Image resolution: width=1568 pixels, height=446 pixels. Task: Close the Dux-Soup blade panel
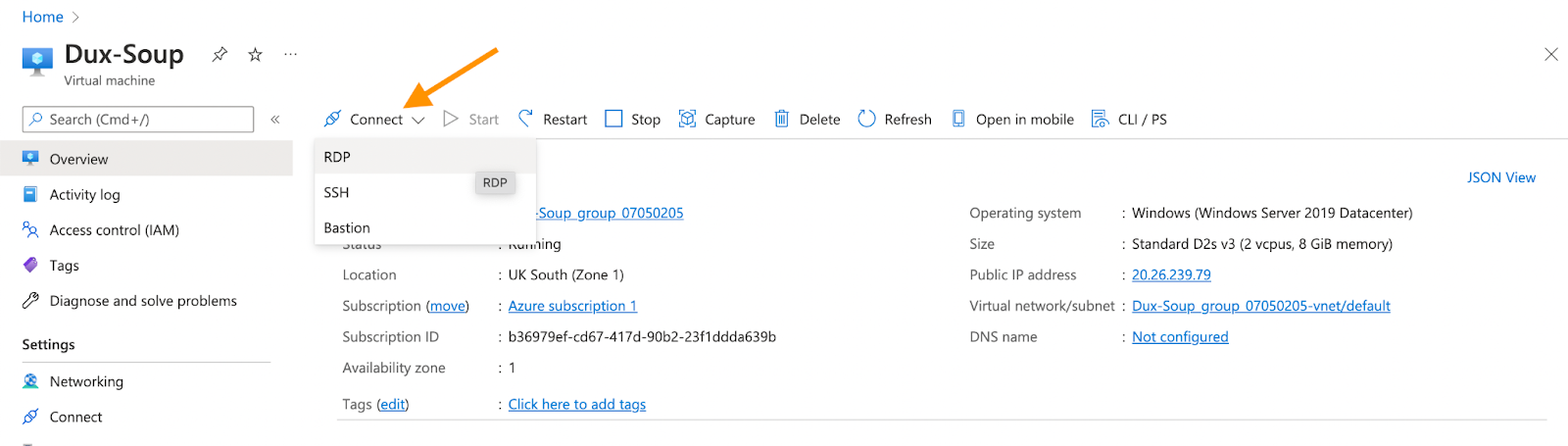click(x=1550, y=54)
